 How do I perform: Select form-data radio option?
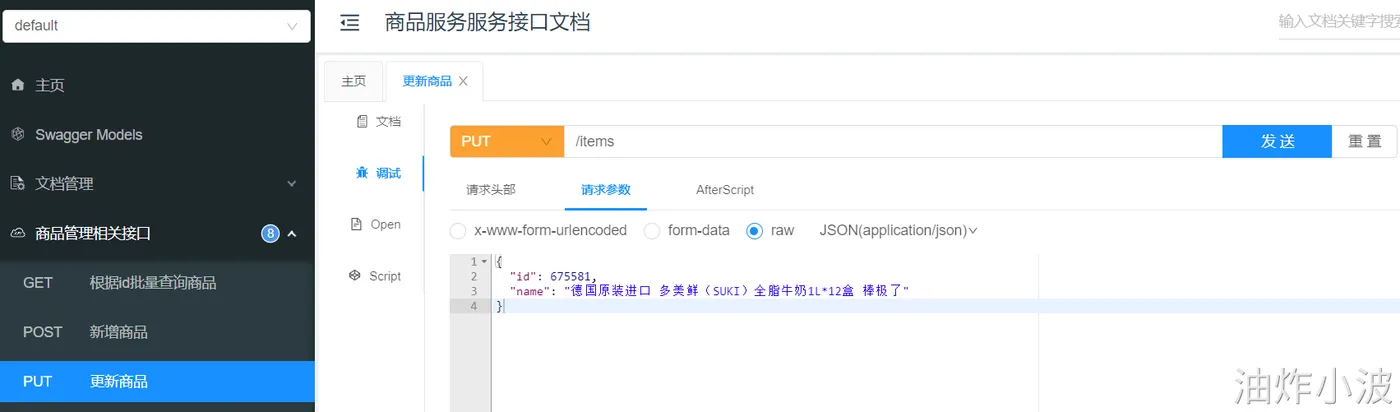(652, 230)
